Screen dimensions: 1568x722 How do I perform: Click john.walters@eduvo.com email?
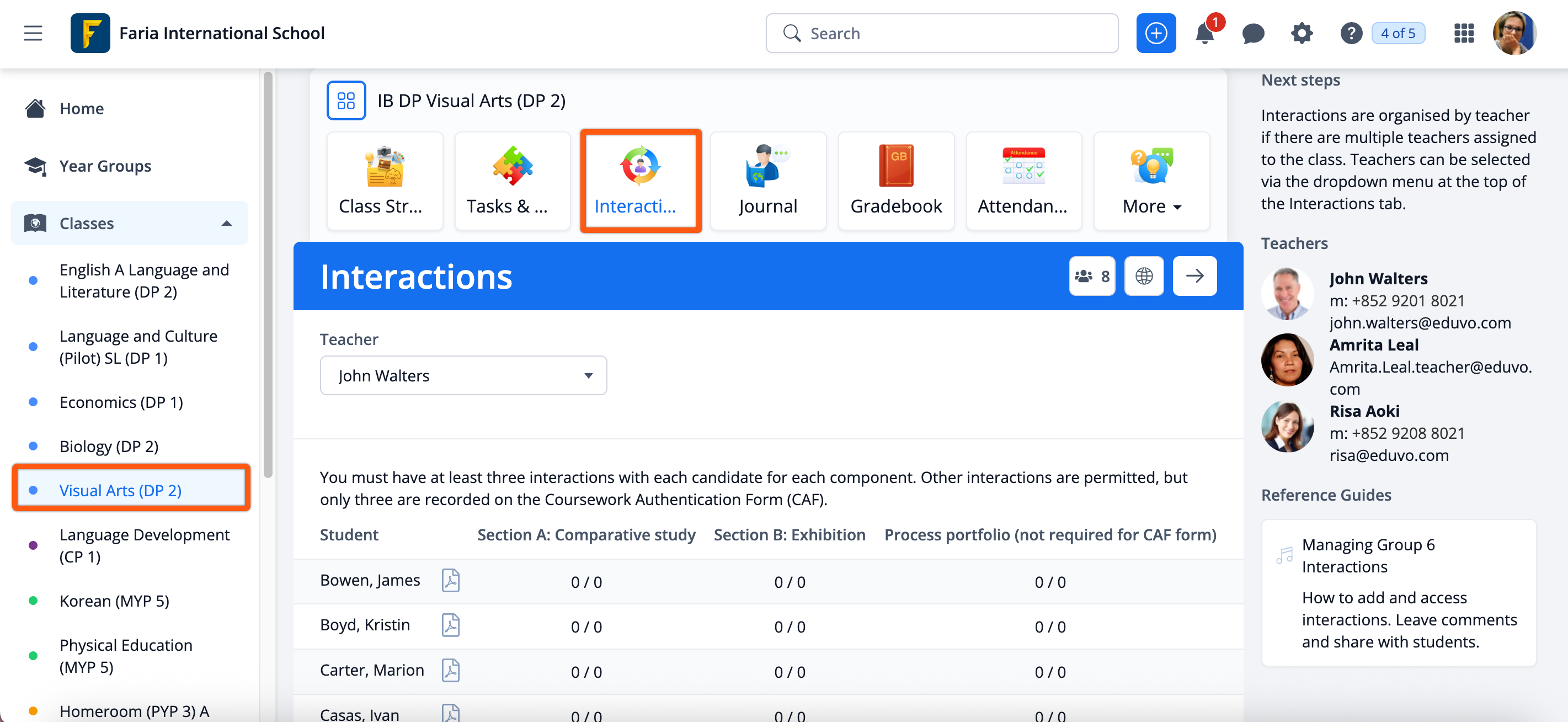[x=1420, y=323]
